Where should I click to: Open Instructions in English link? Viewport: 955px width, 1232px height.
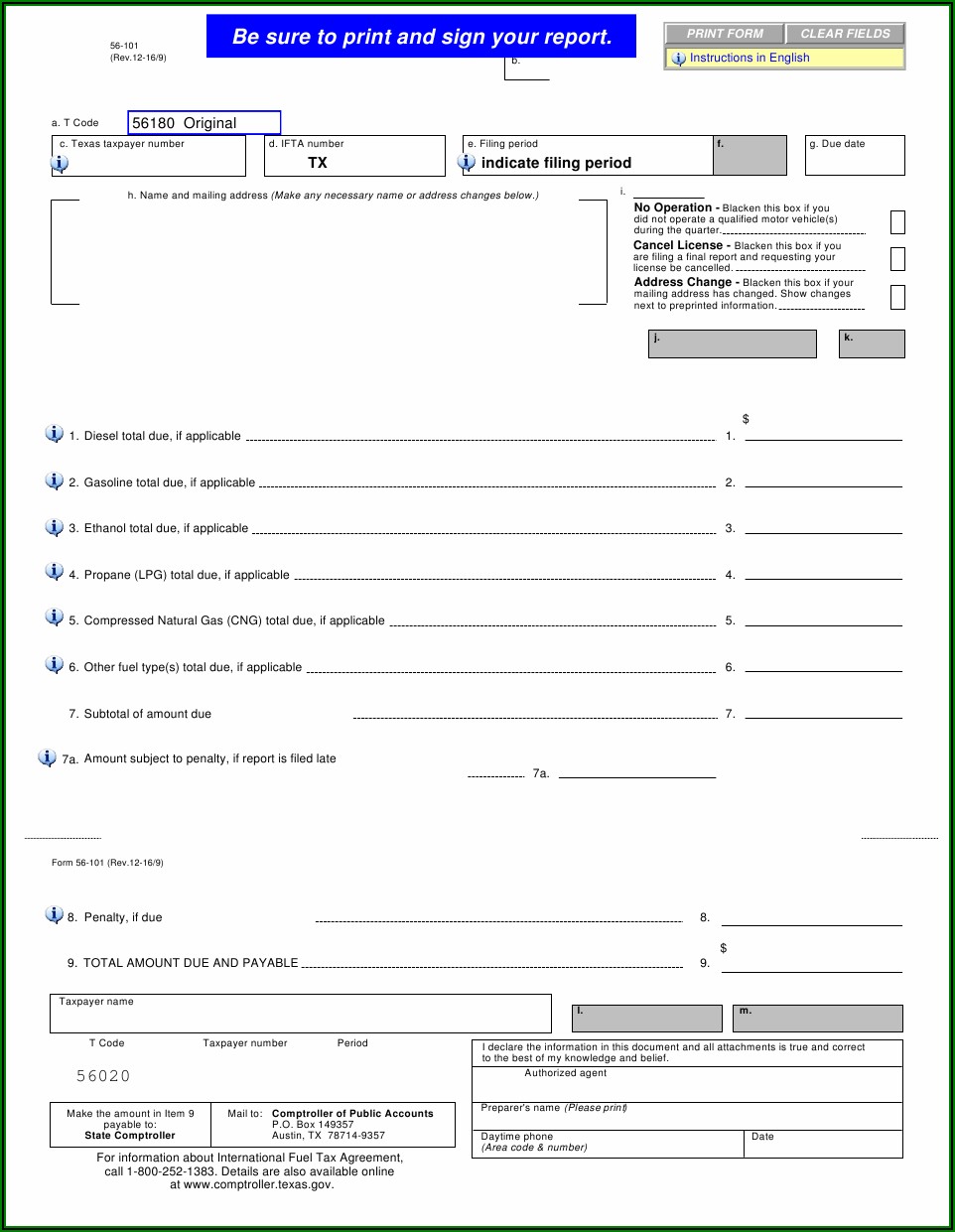point(750,58)
